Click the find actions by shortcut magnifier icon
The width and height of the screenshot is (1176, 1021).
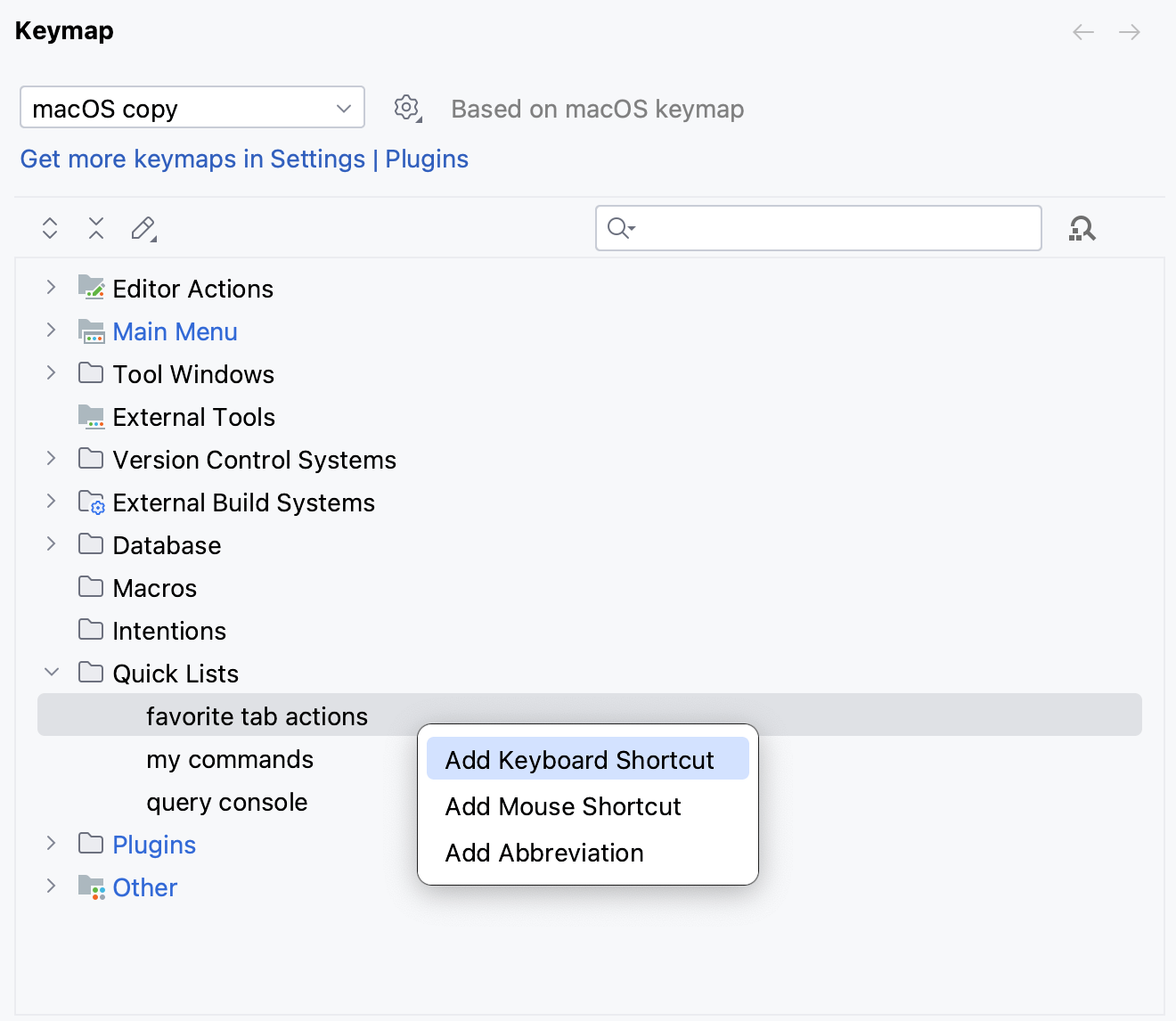point(1081,228)
